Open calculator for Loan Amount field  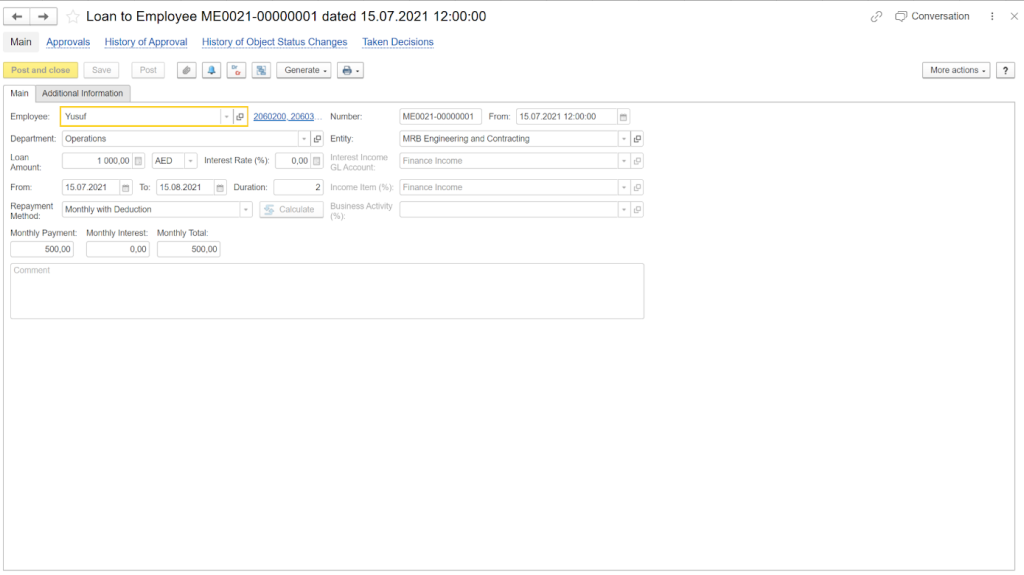tap(138, 161)
